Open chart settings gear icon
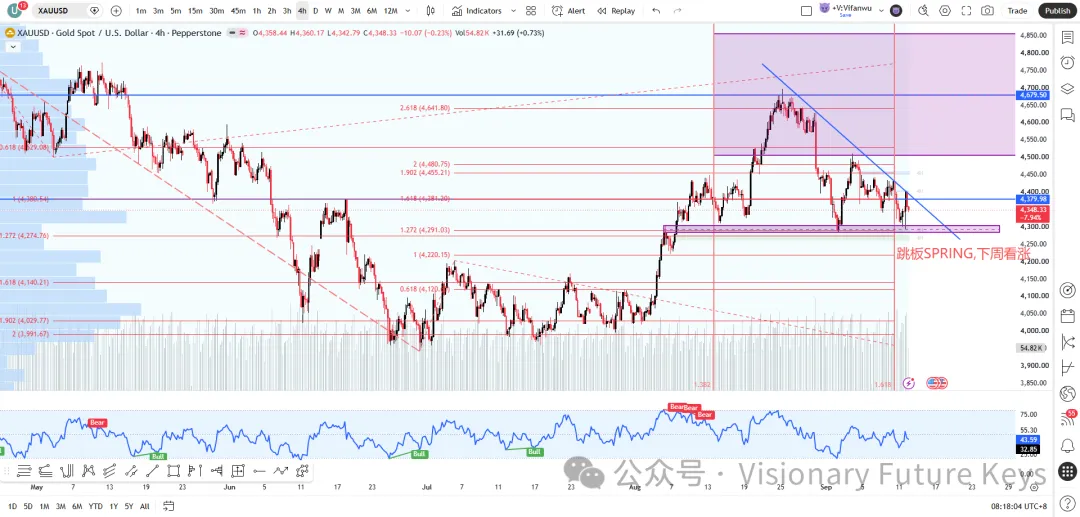1080x517 pixels. (x=944, y=11)
